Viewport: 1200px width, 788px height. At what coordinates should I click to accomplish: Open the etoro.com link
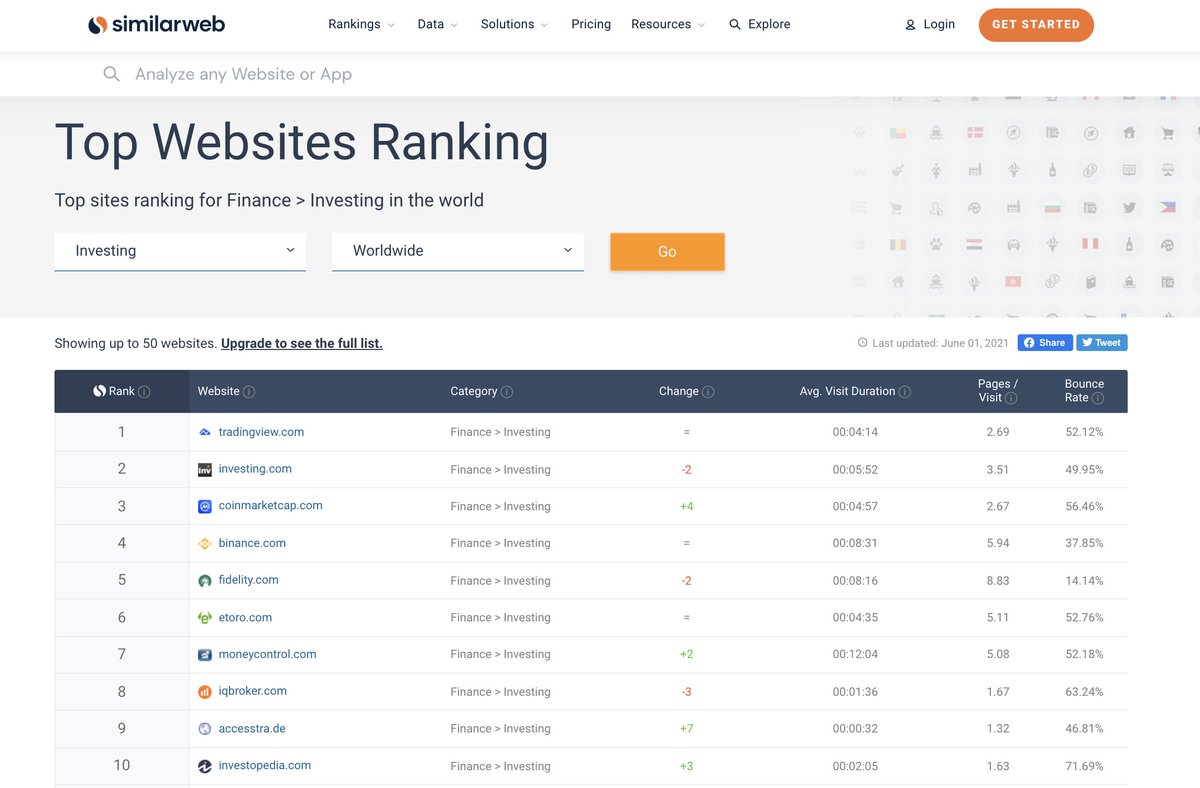coord(245,618)
